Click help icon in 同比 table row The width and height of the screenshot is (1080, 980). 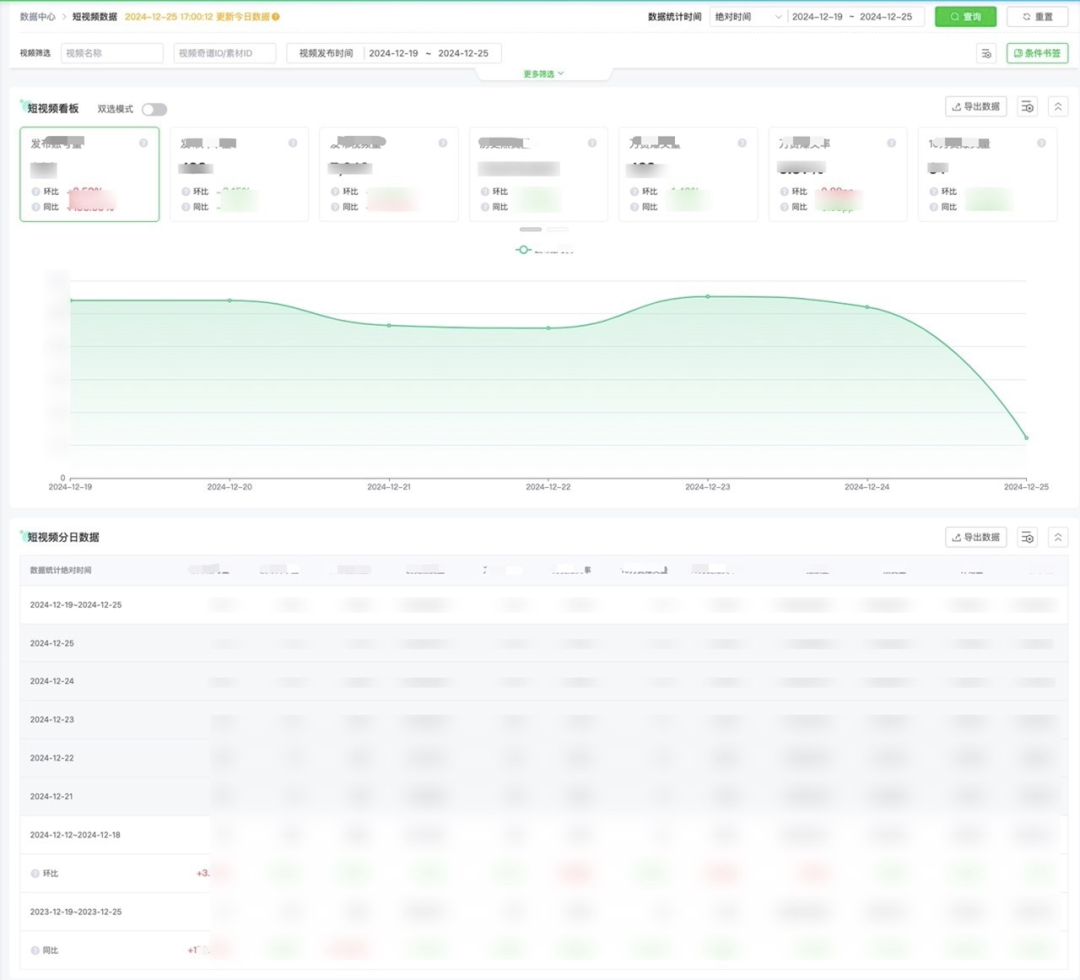(35, 950)
